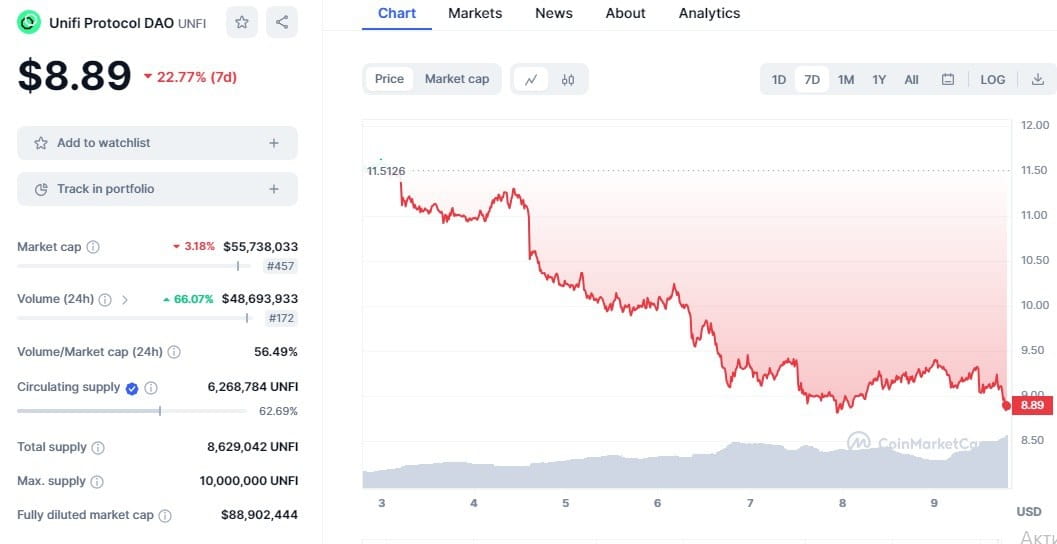Click Track in portfolio button
This screenshot has height=544, width=1057.
(x=157, y=189)
